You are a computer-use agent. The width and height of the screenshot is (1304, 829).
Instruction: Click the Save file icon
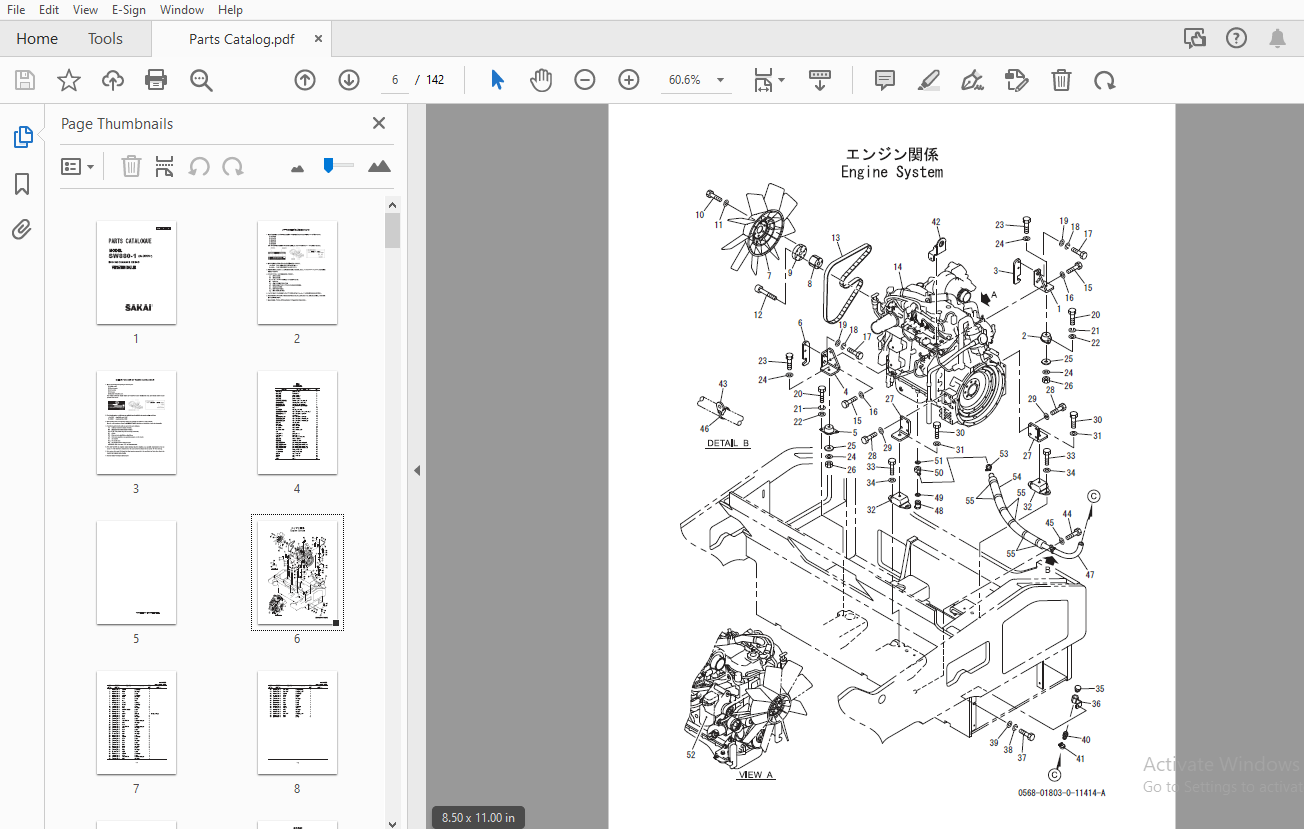[x=25, y=80]
